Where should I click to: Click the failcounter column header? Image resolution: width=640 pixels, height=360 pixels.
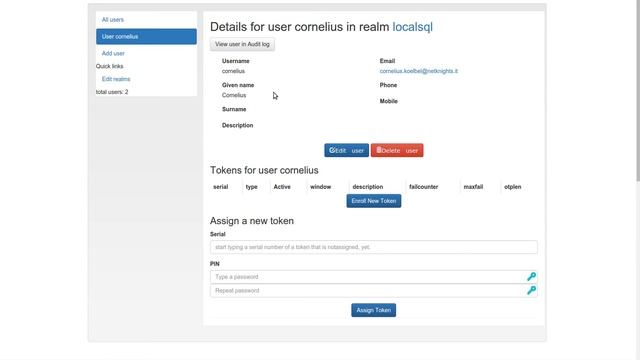[x=424, y=187]
